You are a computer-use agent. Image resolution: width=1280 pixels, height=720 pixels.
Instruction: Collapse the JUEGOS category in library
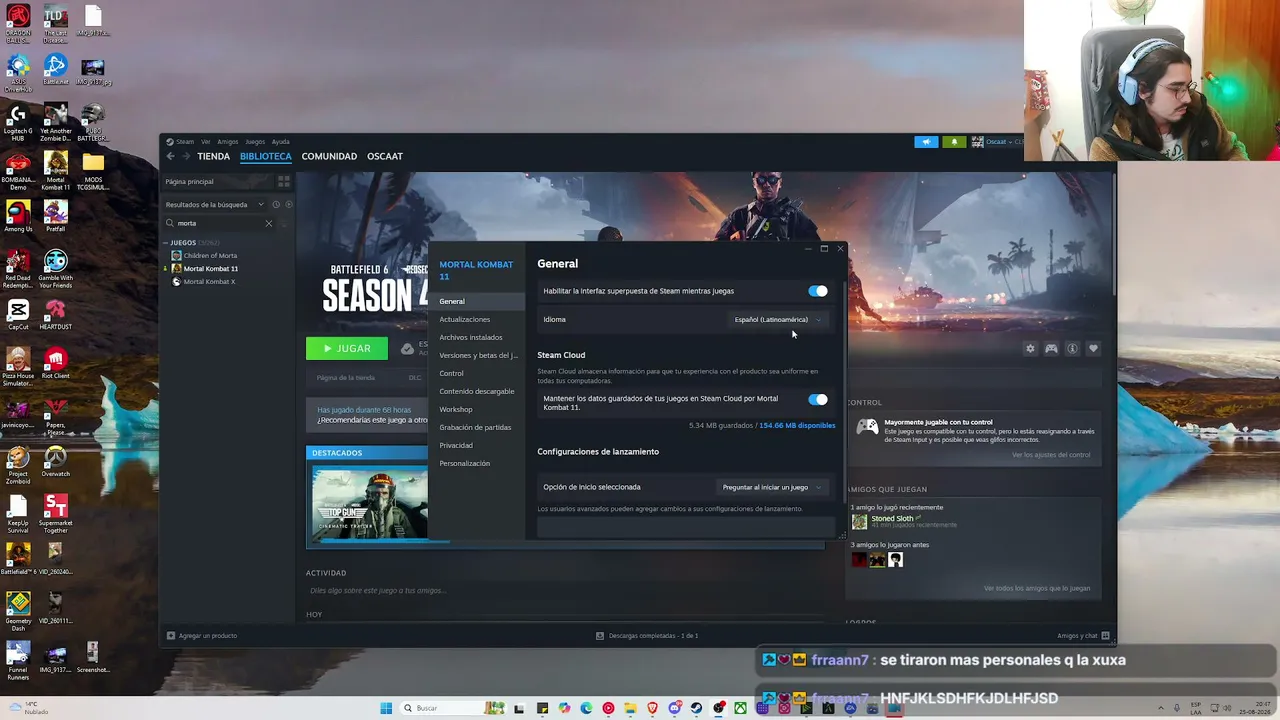click(167, 243)
